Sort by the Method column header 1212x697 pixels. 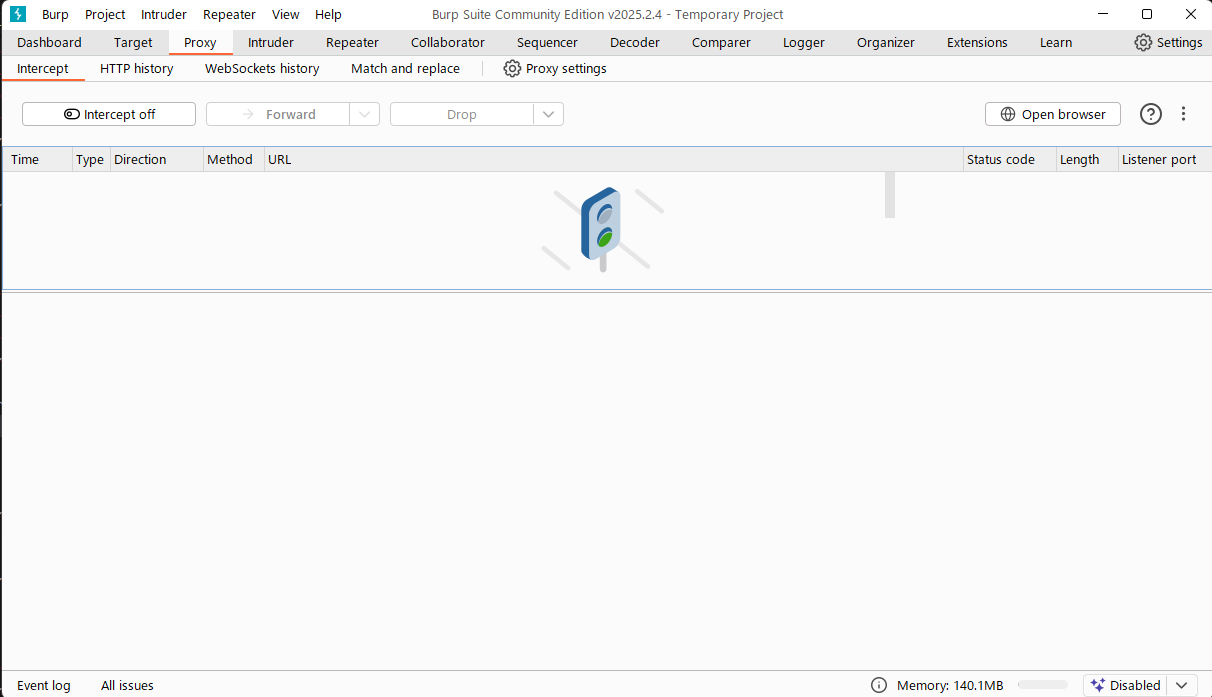[x=233, y=159]
